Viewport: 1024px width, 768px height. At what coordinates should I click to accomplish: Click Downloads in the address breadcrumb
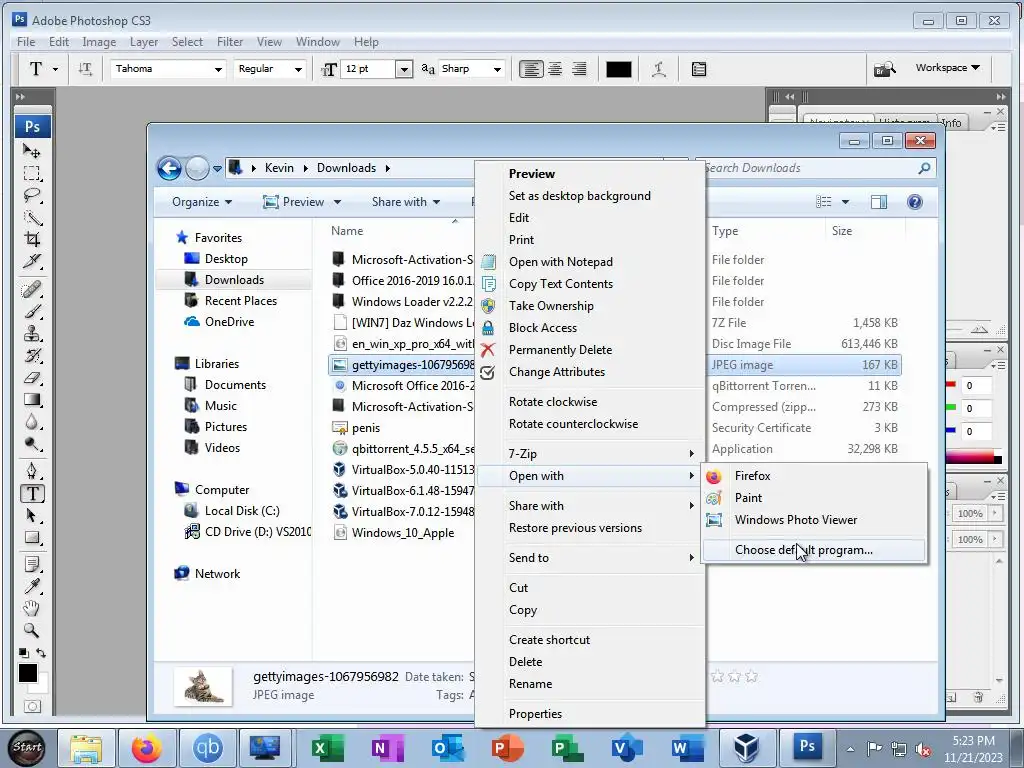(347, 168)
